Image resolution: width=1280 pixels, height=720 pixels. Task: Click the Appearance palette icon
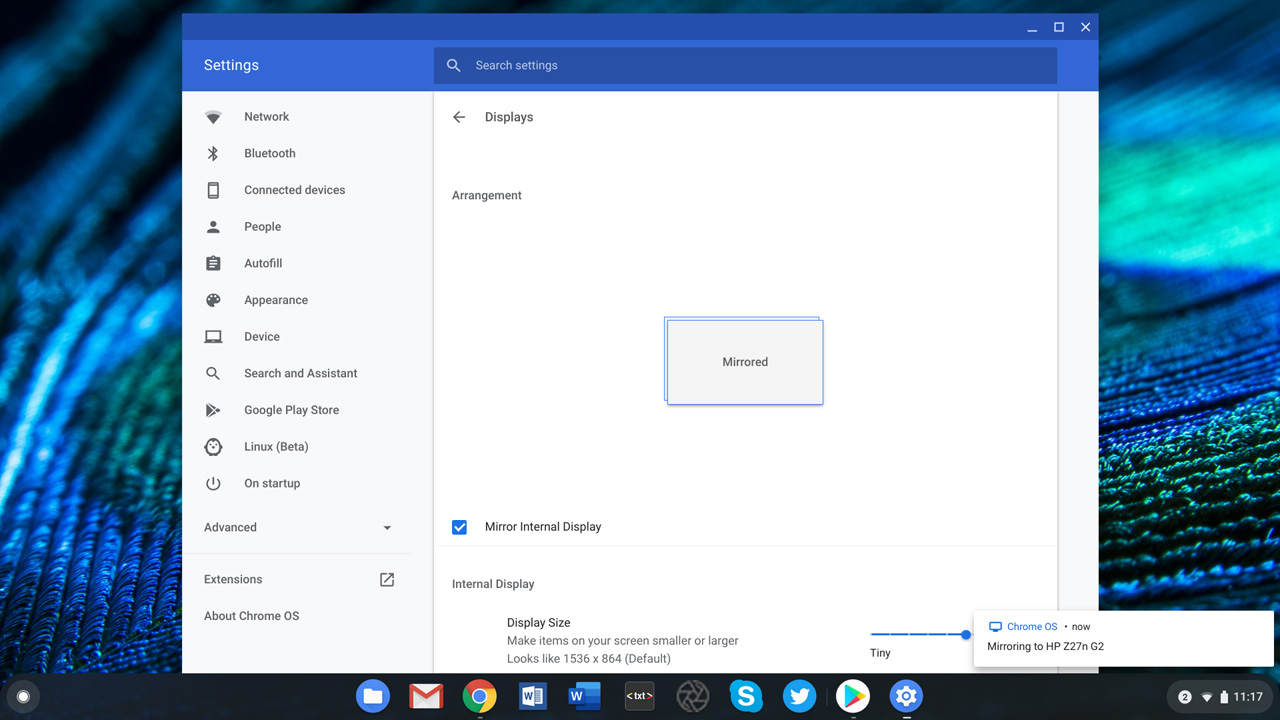(x=213, y=300)
